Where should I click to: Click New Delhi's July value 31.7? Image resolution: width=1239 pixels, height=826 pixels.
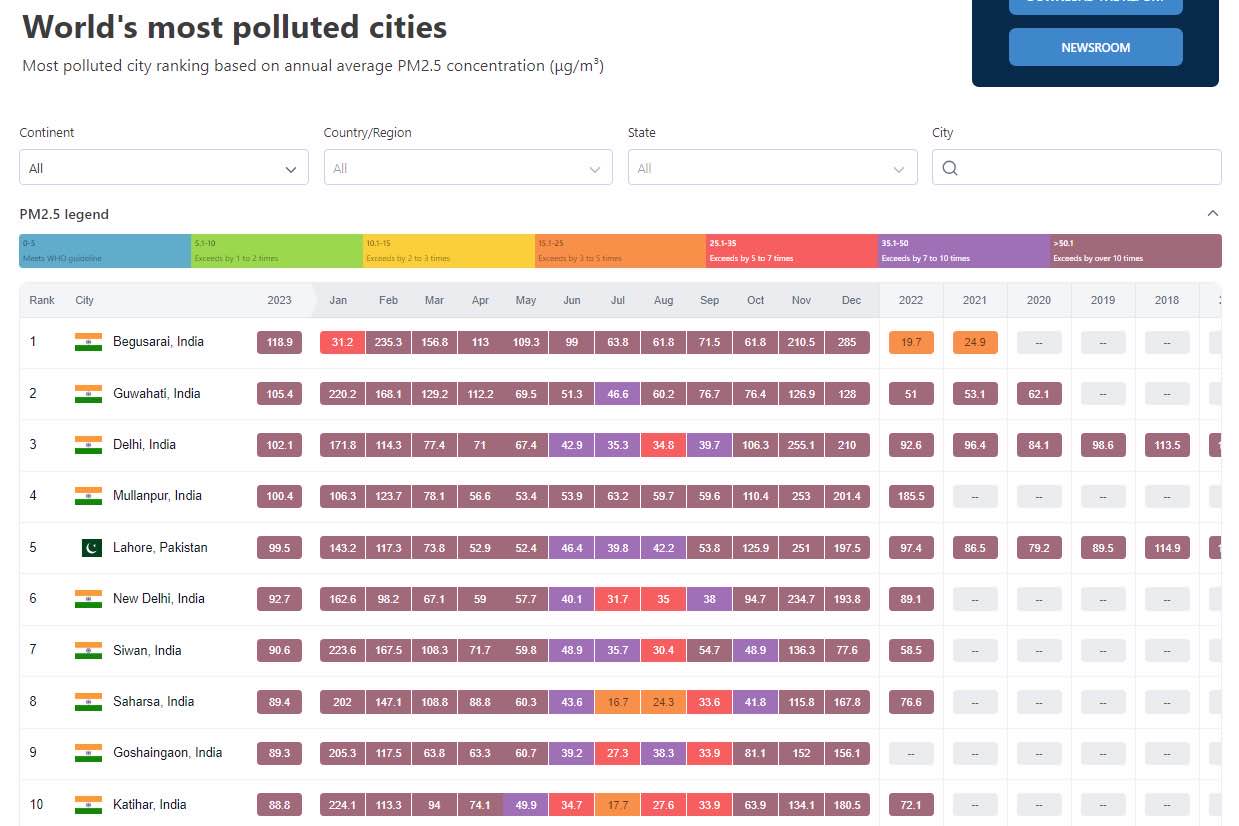coord(618,599)
